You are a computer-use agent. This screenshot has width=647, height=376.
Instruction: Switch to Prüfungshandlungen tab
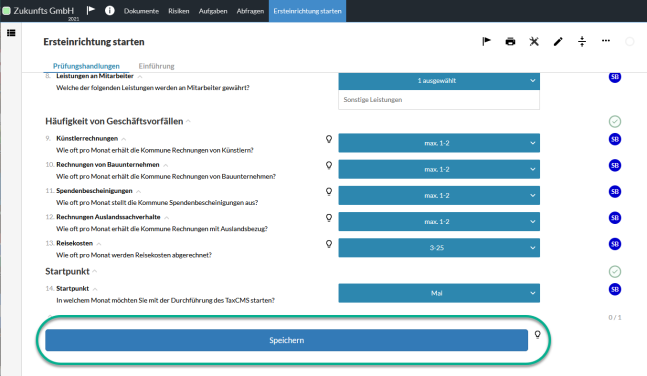[x=86, y=66]
